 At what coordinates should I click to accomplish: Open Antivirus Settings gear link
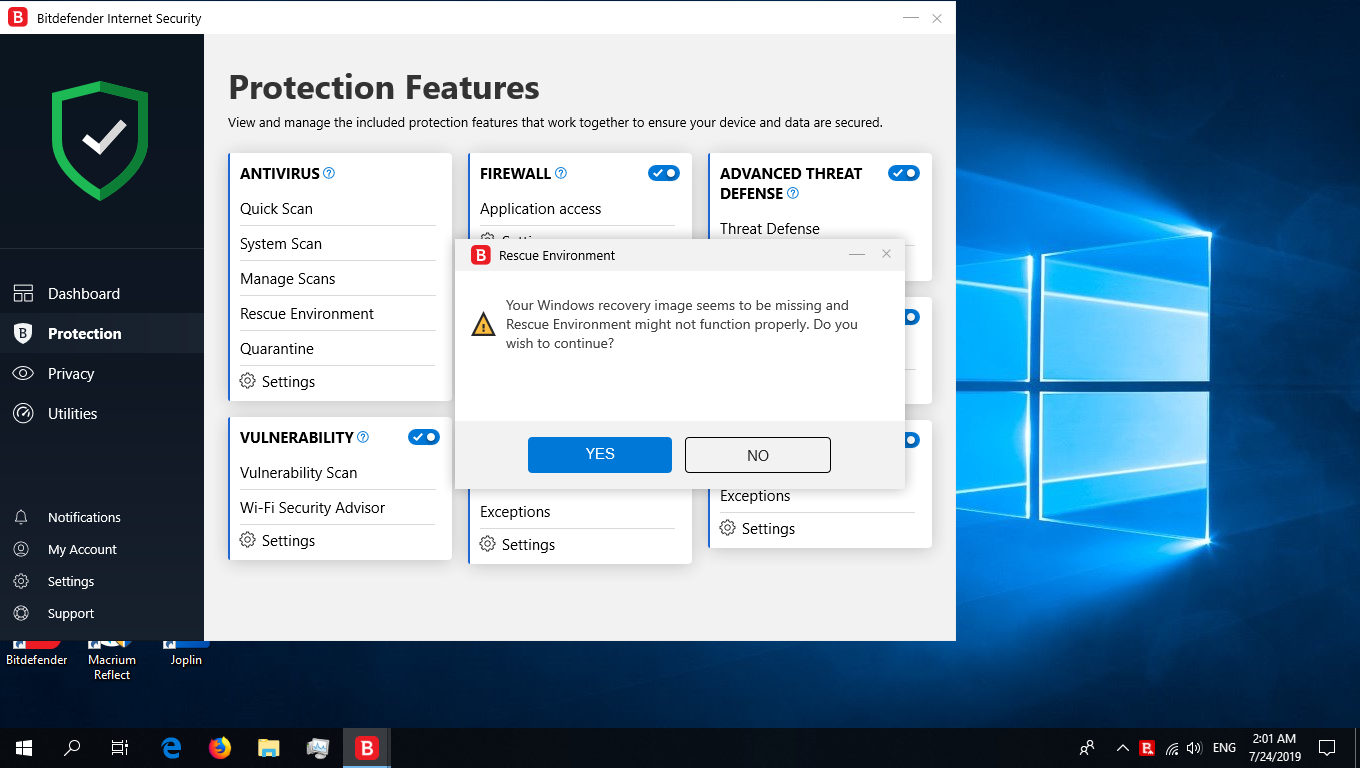(x=278, y=382)
